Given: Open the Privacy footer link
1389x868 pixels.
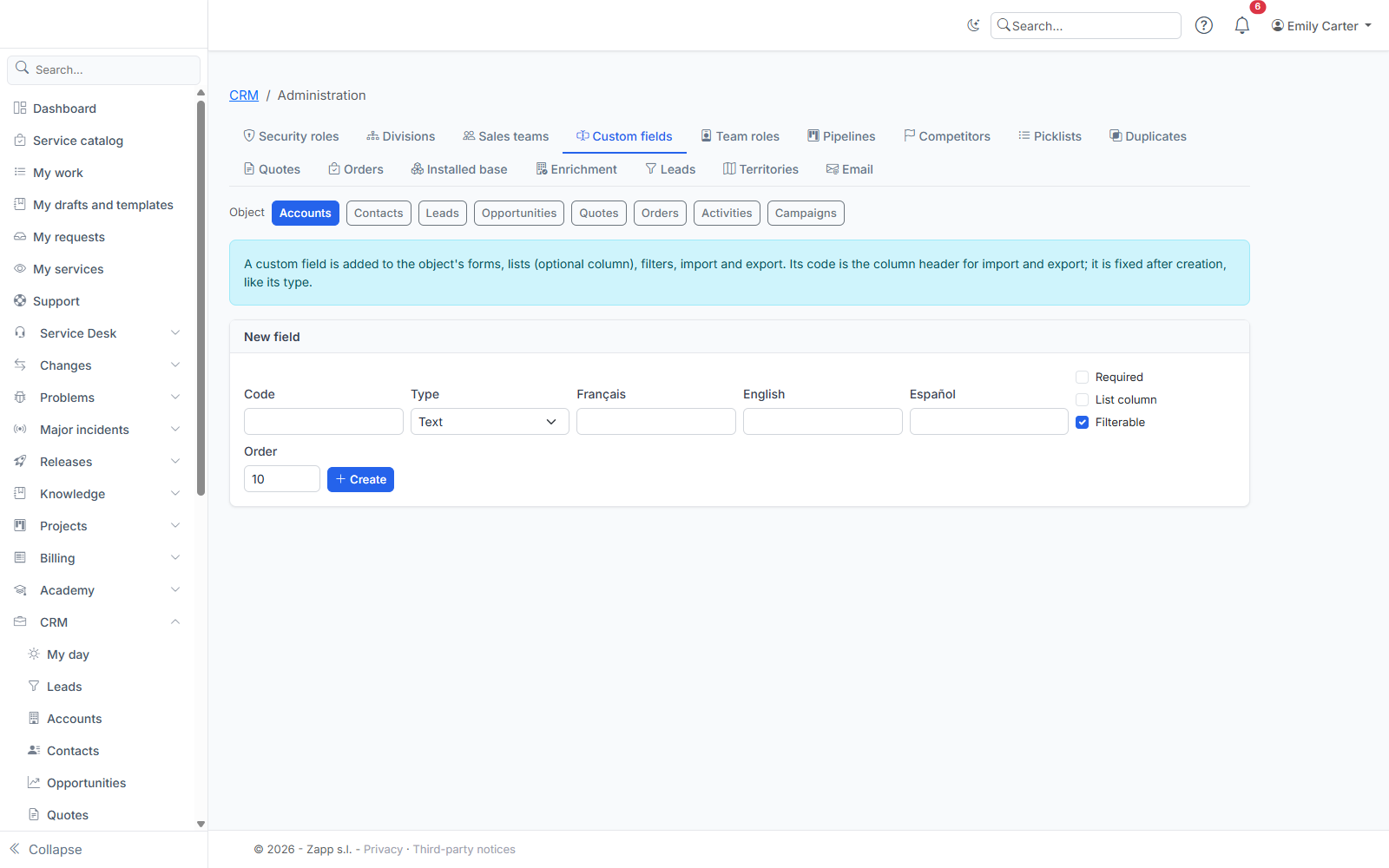Looking at the screenshot, I should click(x=383, y=849).
